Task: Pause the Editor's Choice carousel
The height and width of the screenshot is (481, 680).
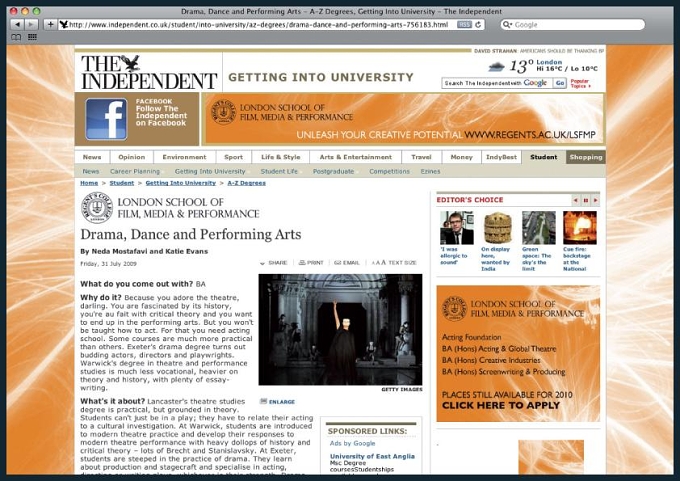Action: pyautogui.click(x=586, y=200)
